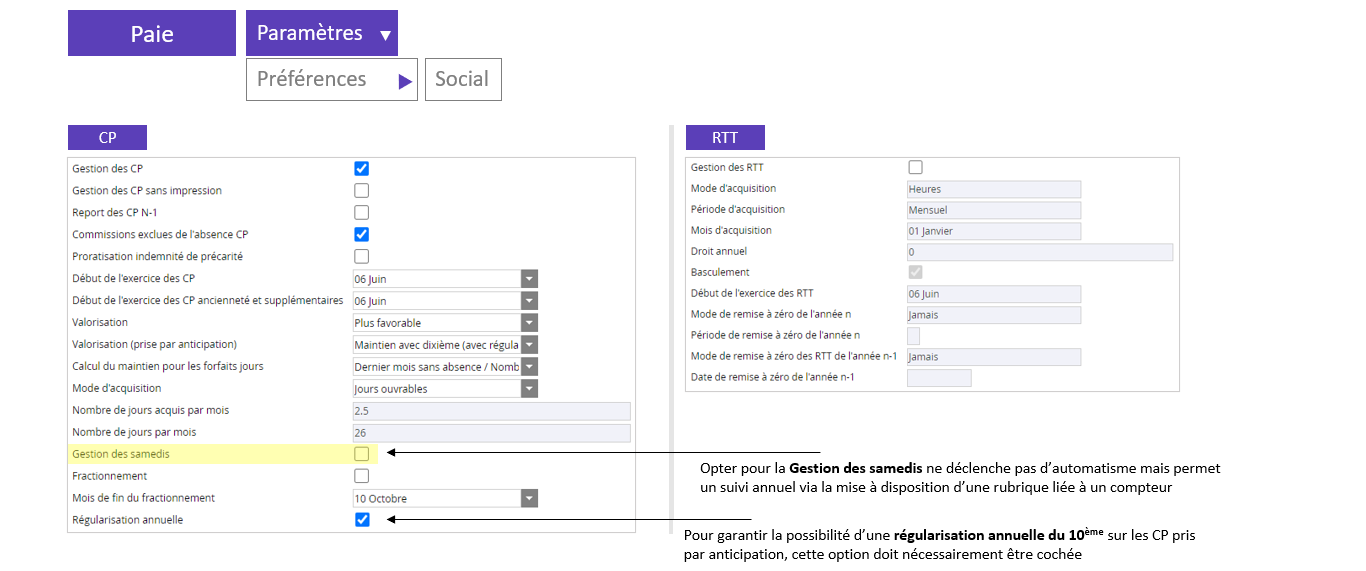
Task: Expand the Paramètres dropdown menu
Action: tap(322, 33)
